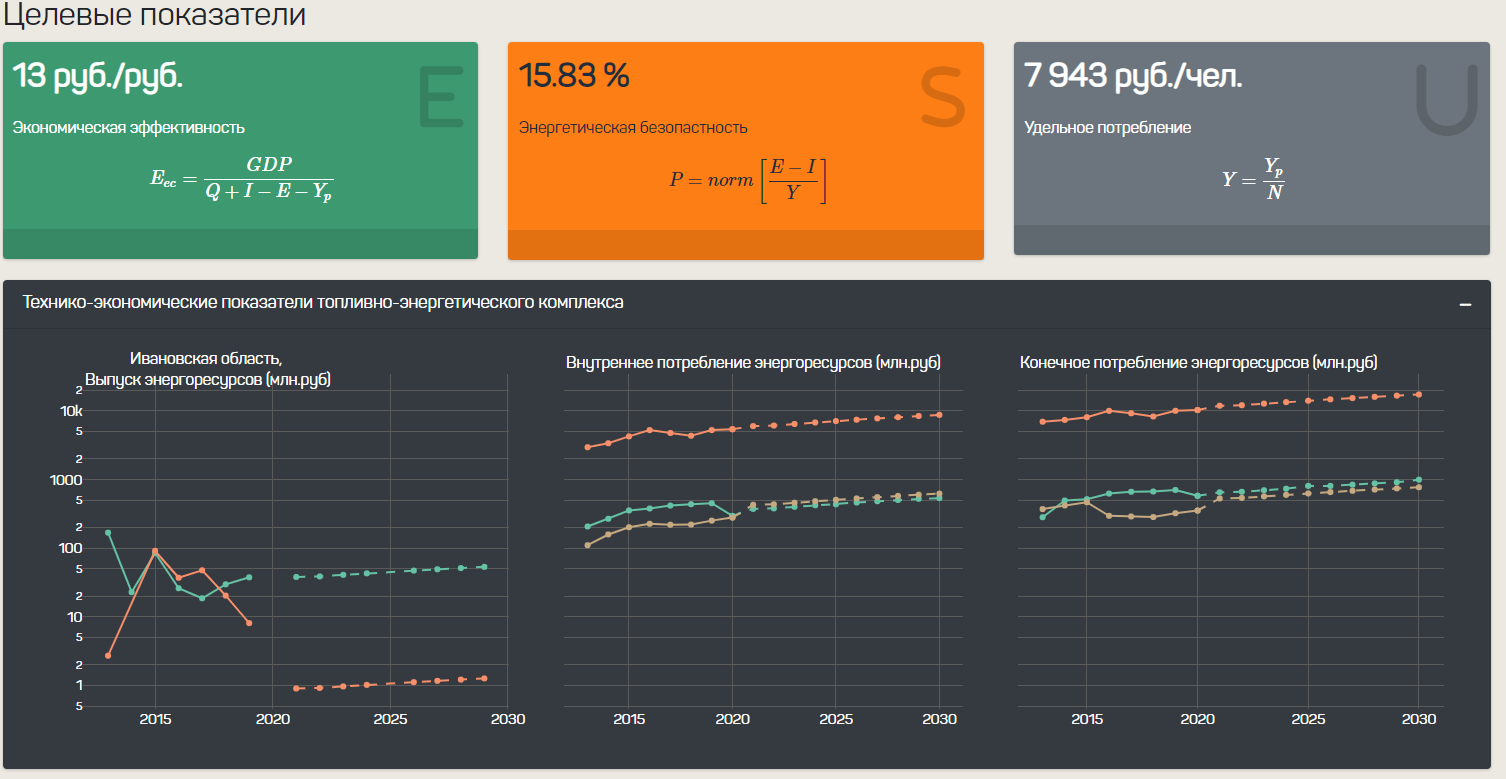Click the large U icon on grey card
Image resolution: width=1506 pixels, height=779 pixels.
1446,98
